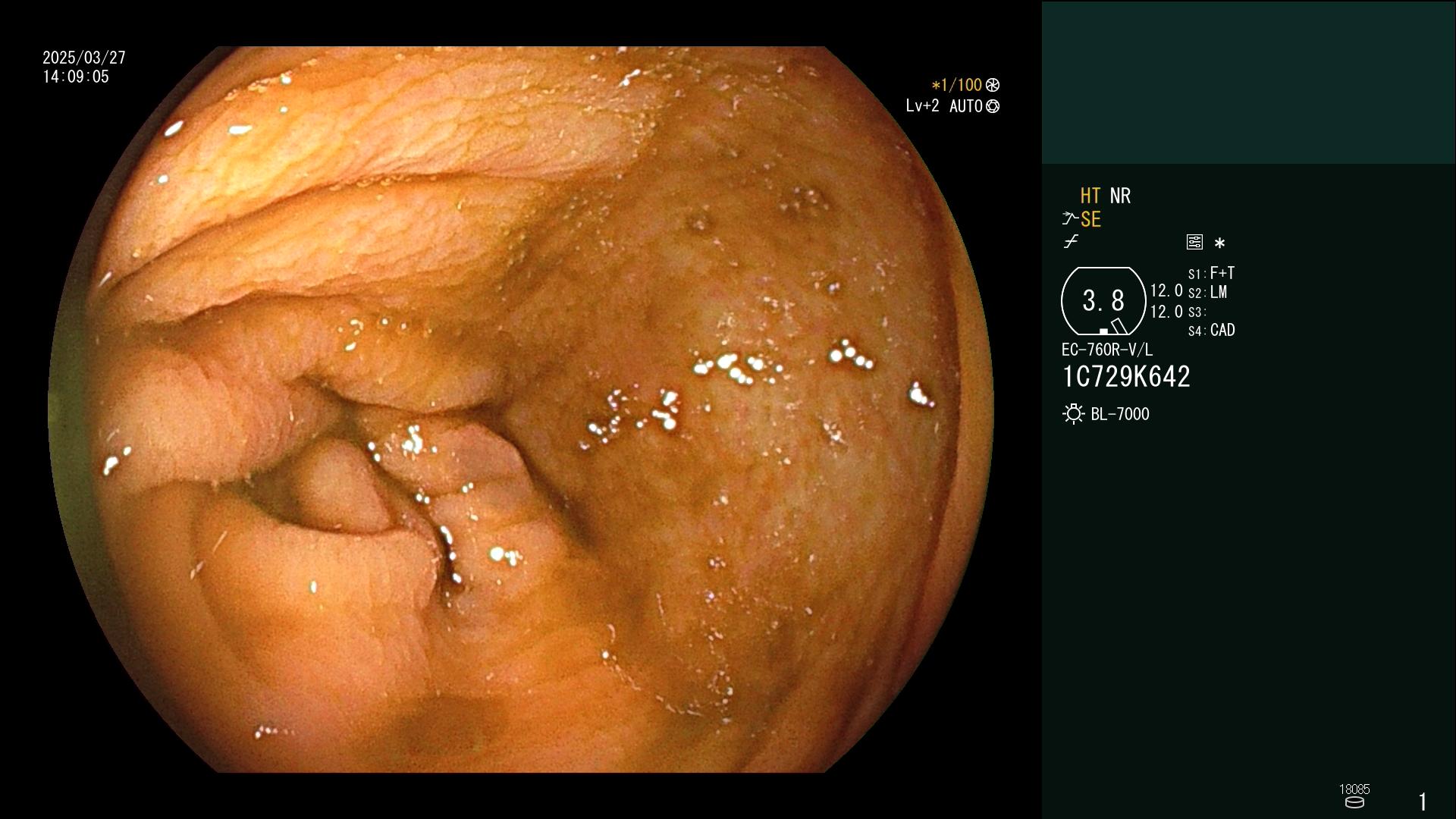
Task: Click the S1: F+T switch assignment
Action: tap(1211, 273)
